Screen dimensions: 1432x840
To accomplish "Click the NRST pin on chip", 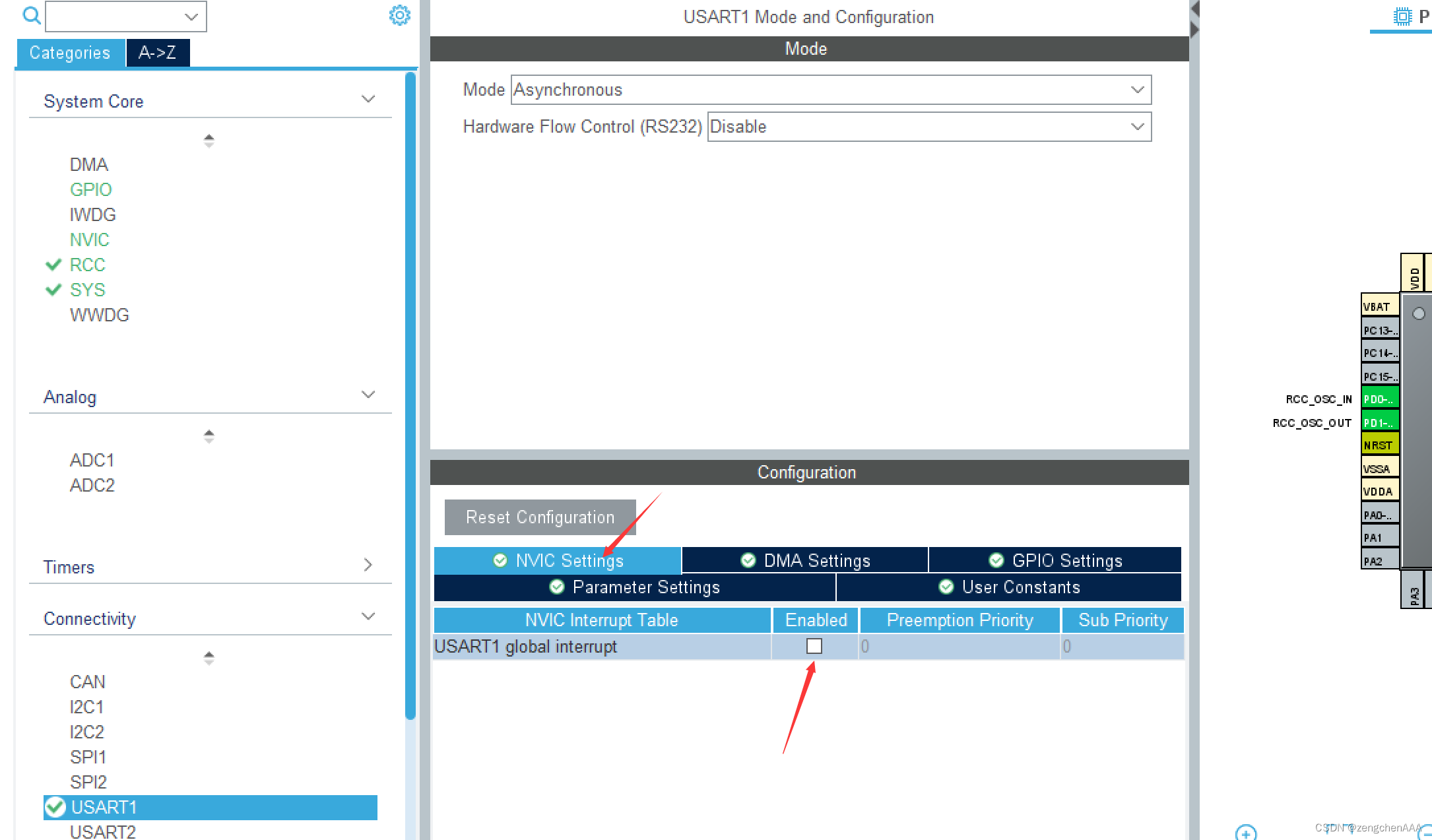I will click(1379, 445).
